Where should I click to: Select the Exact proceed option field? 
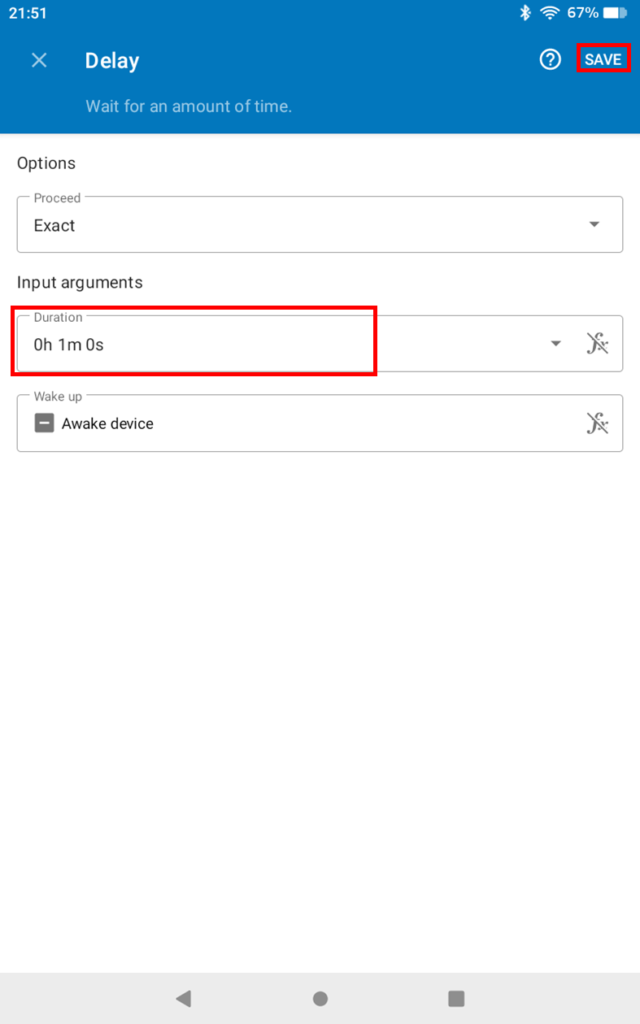pos(300,225)
